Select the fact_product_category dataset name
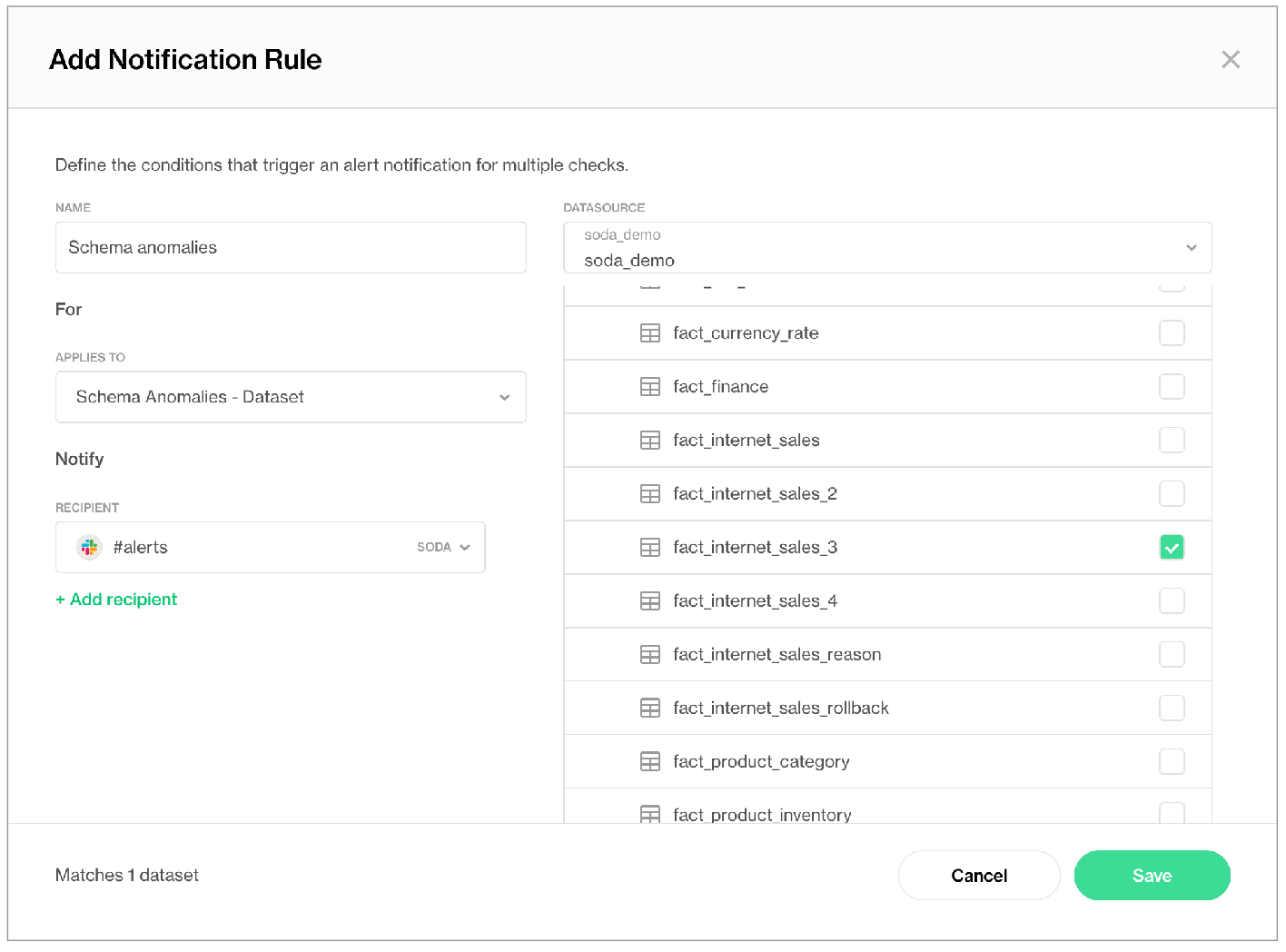The width and height of the screenshot is (1286, 952). point(761,762)
